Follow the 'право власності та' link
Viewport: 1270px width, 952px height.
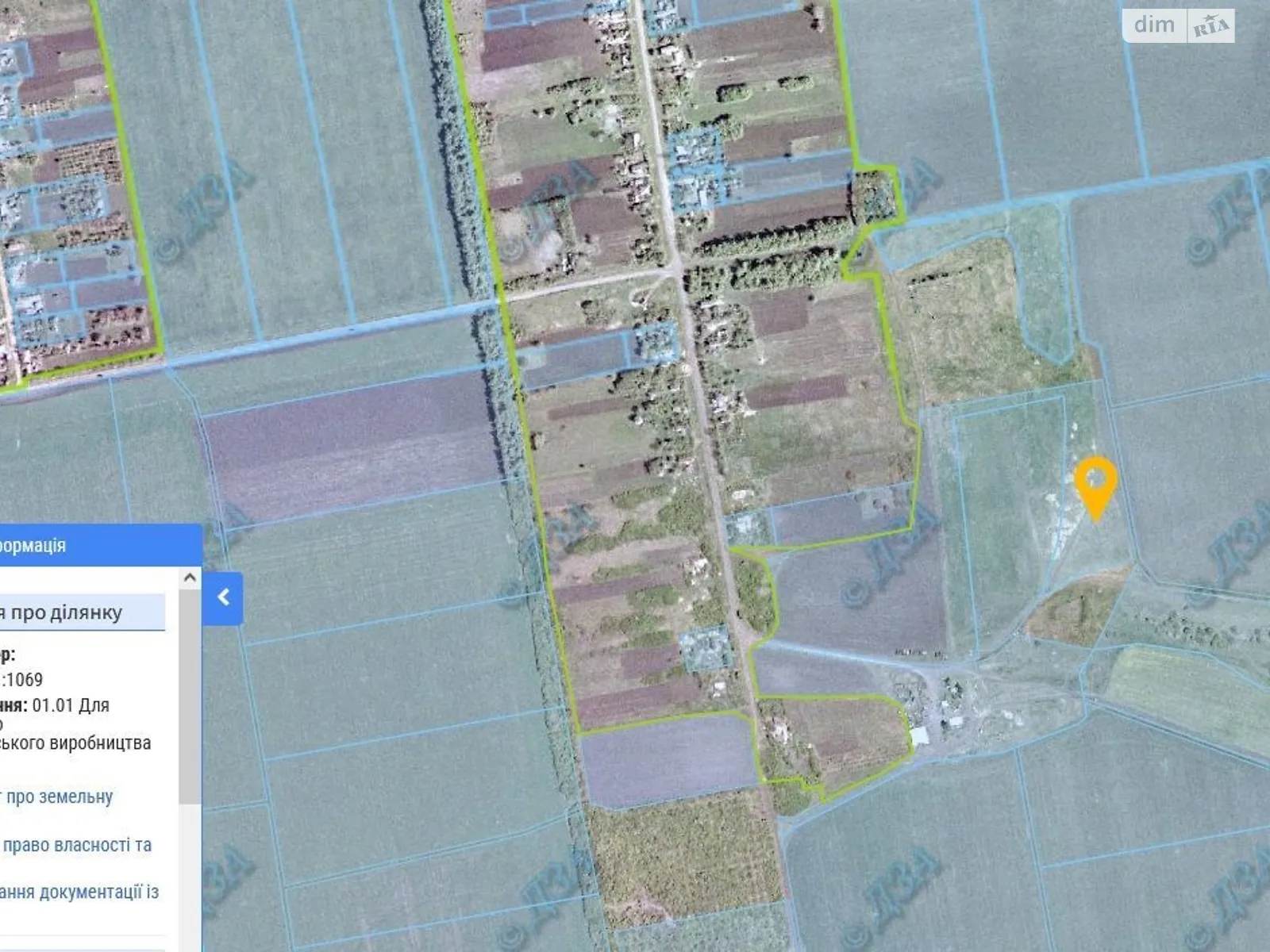(x=76, y=846)
